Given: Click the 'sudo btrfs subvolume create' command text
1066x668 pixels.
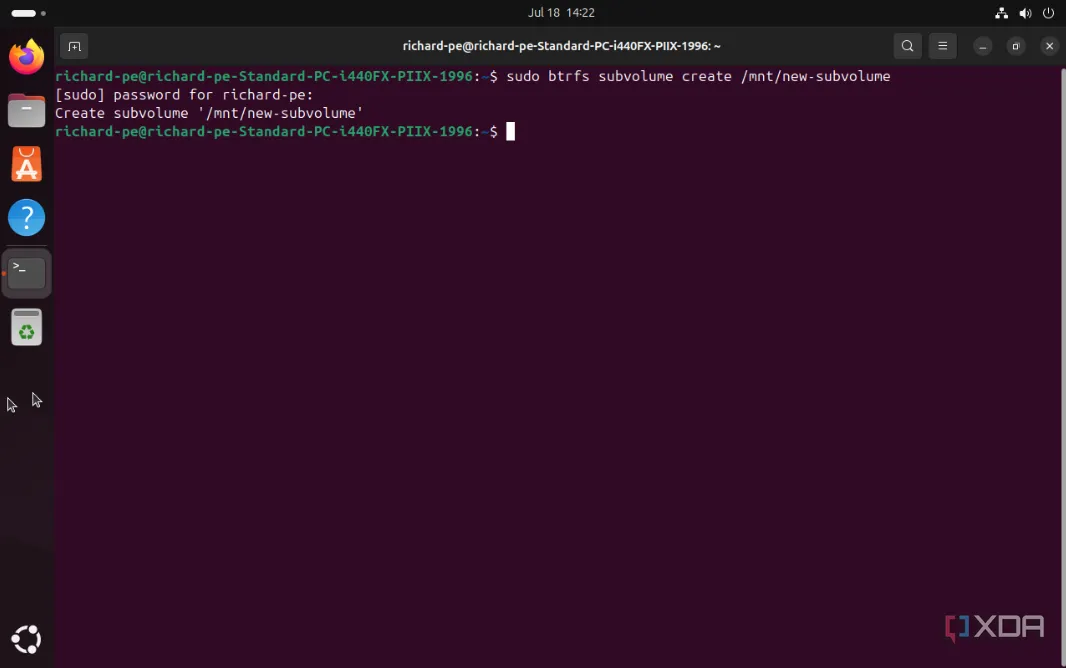Looking at the screenshot, I should tap(698, 76).
